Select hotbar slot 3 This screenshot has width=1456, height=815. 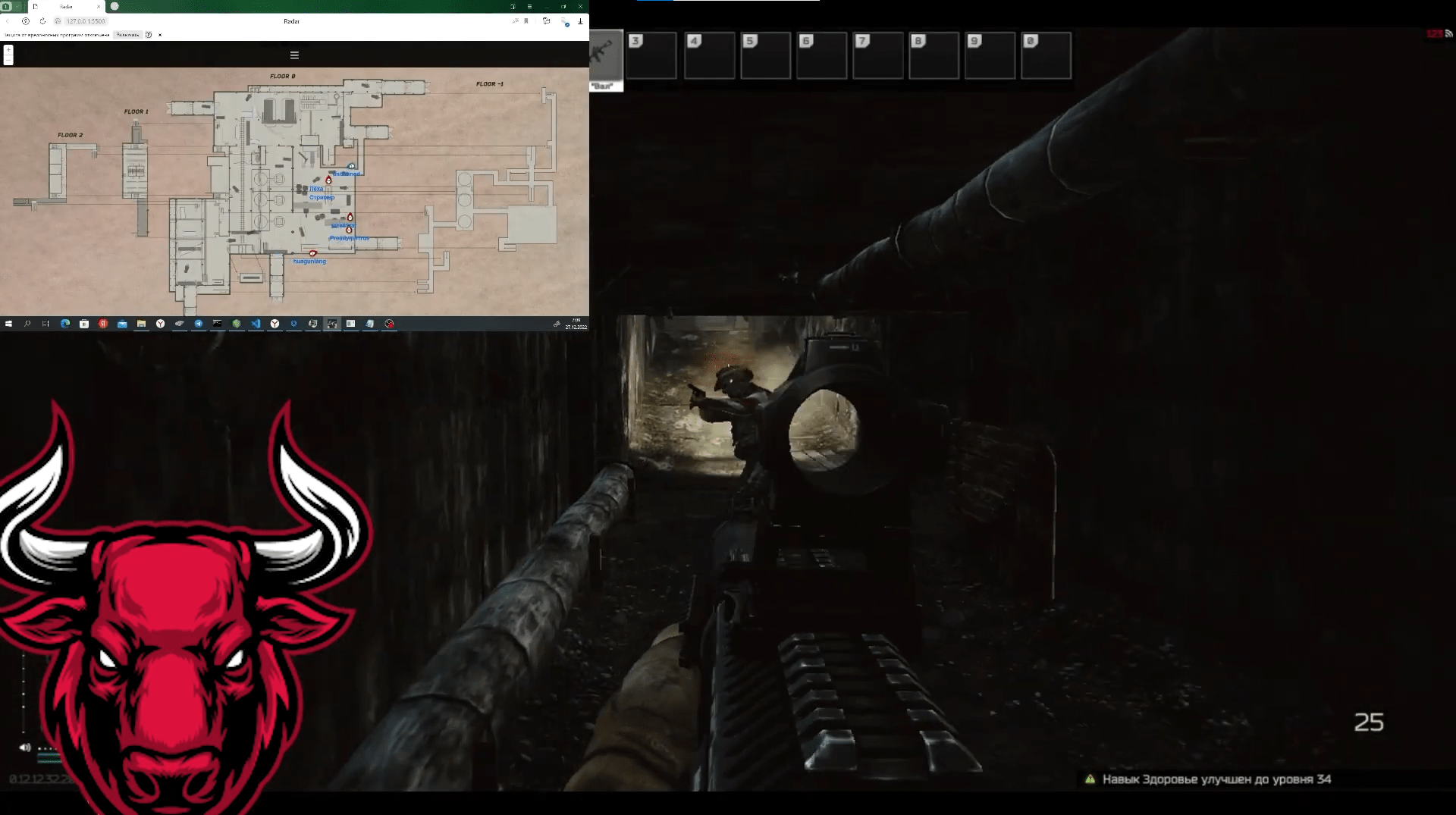[x=652, y=55]
